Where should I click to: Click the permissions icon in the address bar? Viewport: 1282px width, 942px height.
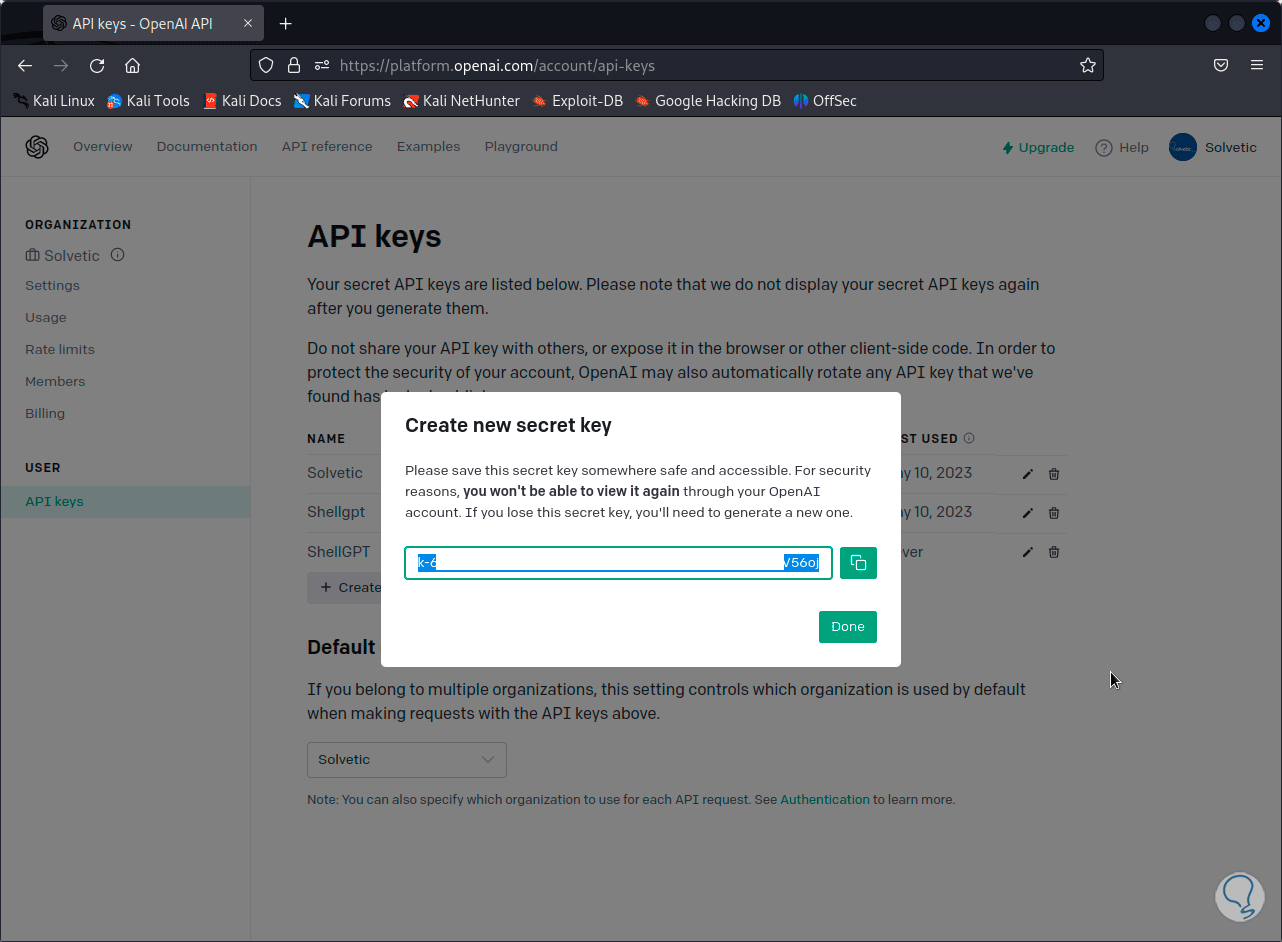[322, 66]
